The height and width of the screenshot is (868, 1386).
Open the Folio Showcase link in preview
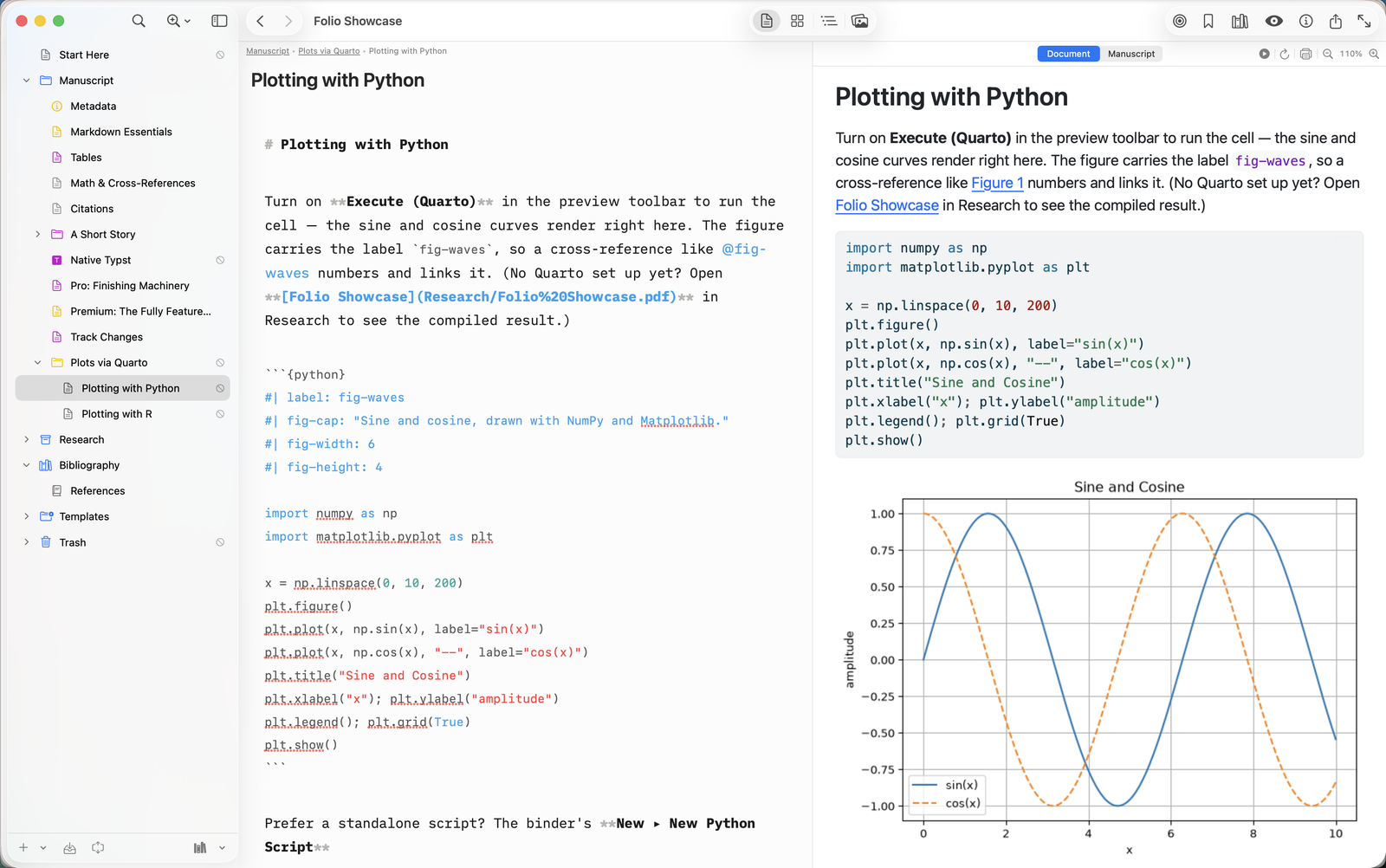click(x=887, y=205)
